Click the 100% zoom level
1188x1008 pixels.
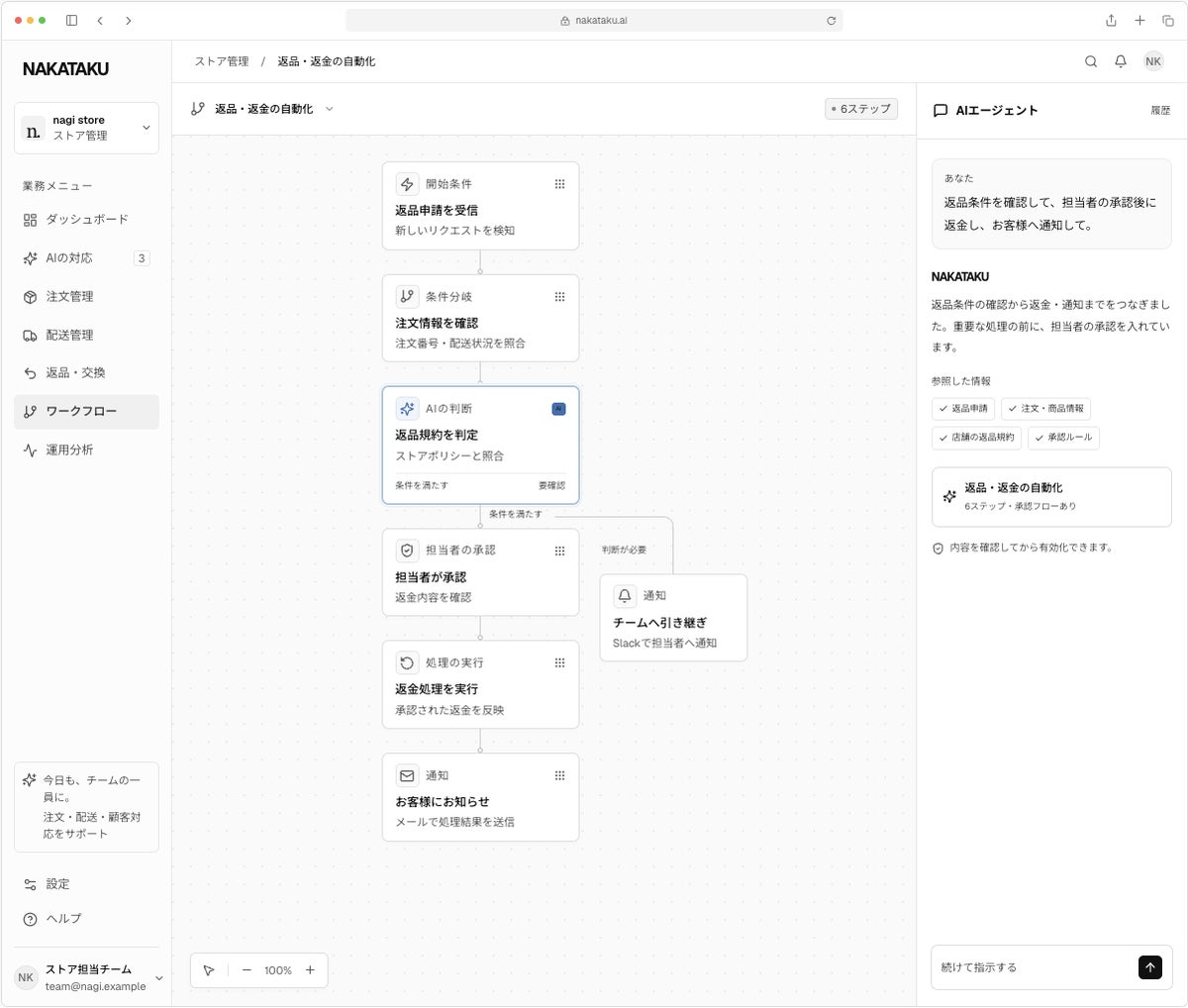[x=278, y=970]
